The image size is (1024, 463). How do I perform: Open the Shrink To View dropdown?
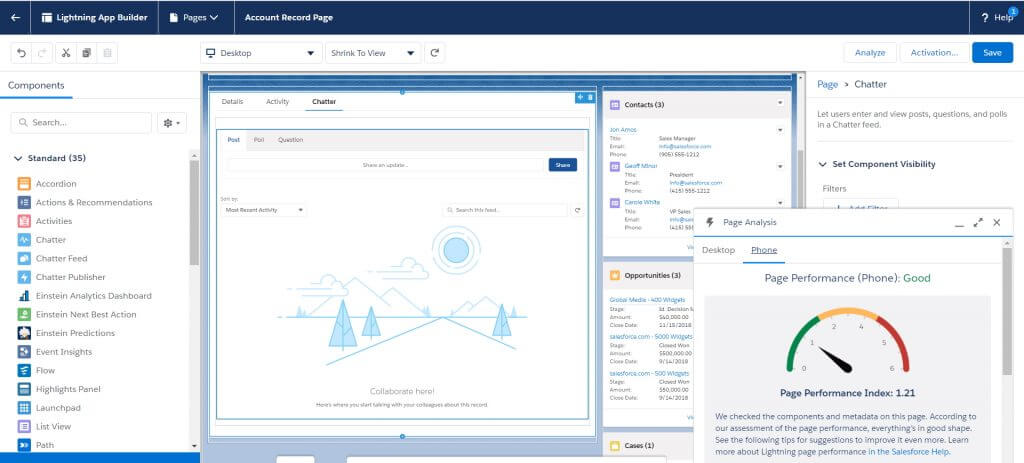(373, 53)
